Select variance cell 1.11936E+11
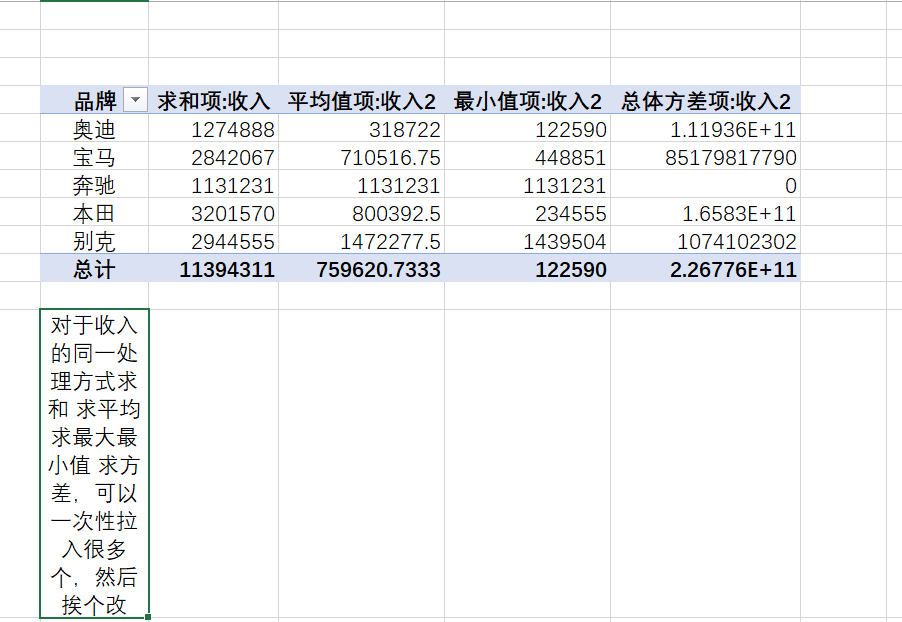The height and width of the screenshot is (622, 902). click(x=705, y=128)
